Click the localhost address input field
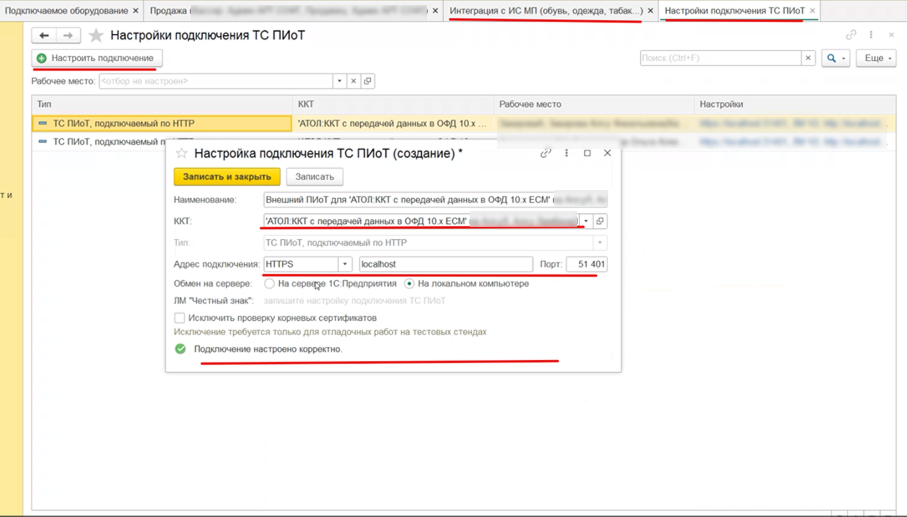Image resolution: width=907 pixels, height=517 pixels. (x=445, y=264)
